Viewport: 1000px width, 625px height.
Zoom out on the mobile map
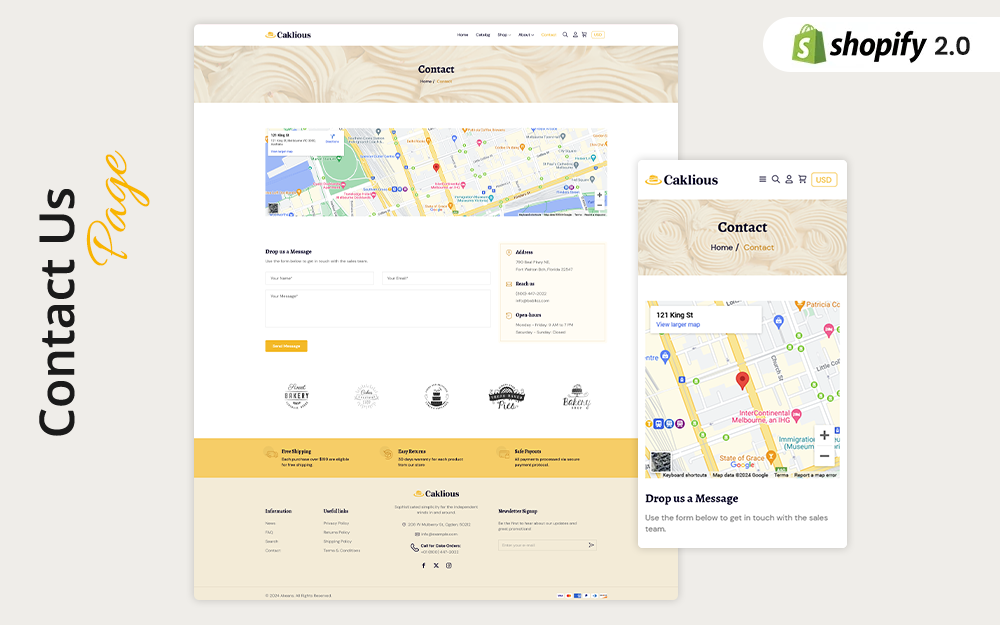coord(824,456)
